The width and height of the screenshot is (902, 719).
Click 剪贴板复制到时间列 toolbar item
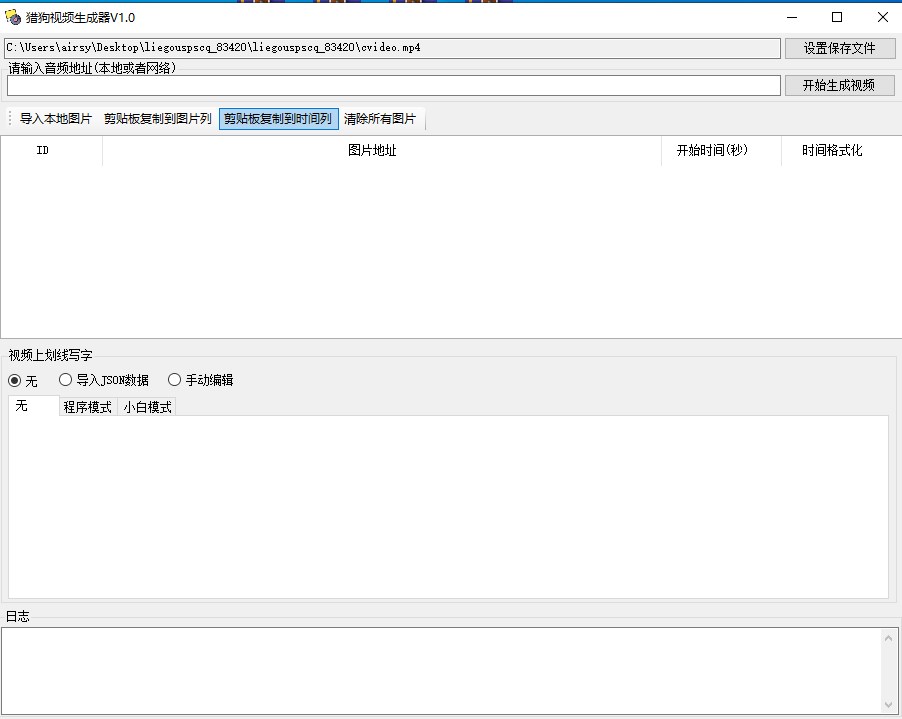coord(278,118)
